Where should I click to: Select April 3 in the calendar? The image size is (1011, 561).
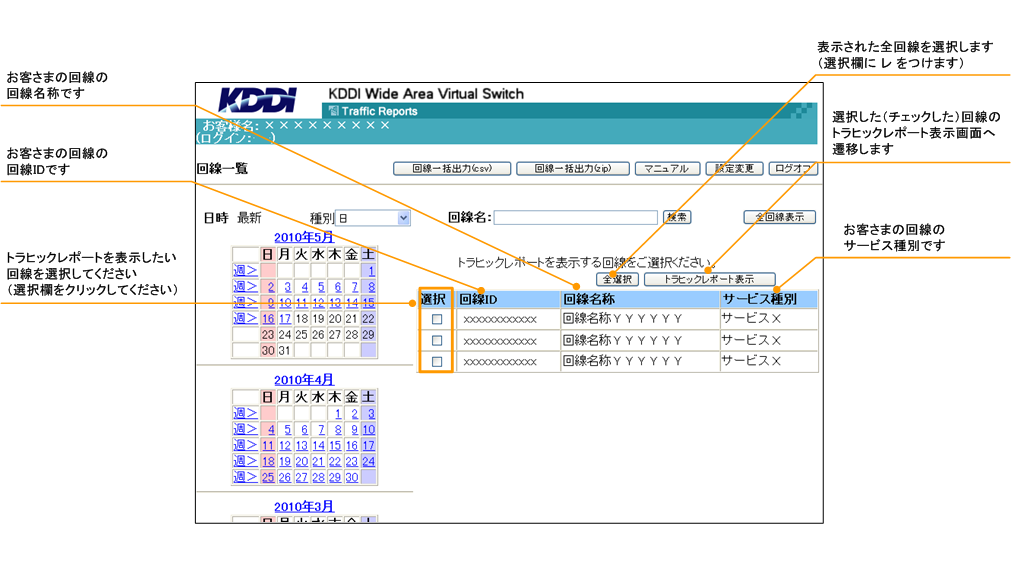coord(371,414)
